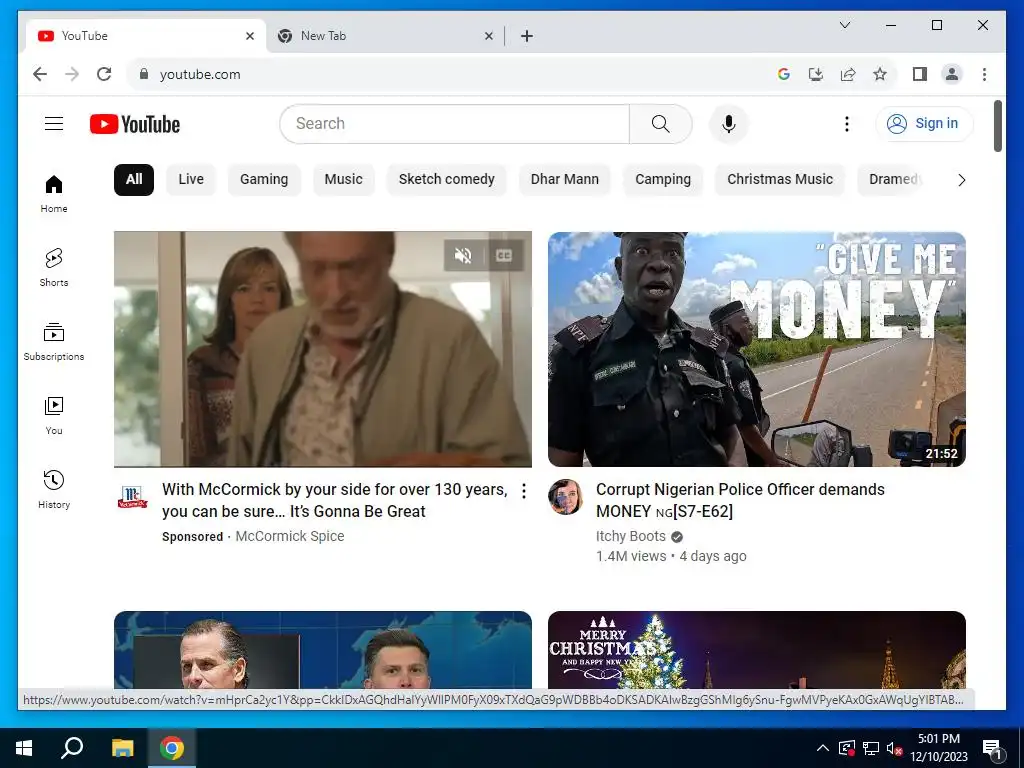The height and width of the screenshot is (768, 1024).
Task: Open the Itchy Boots channel name link
Action: point(631,536)
